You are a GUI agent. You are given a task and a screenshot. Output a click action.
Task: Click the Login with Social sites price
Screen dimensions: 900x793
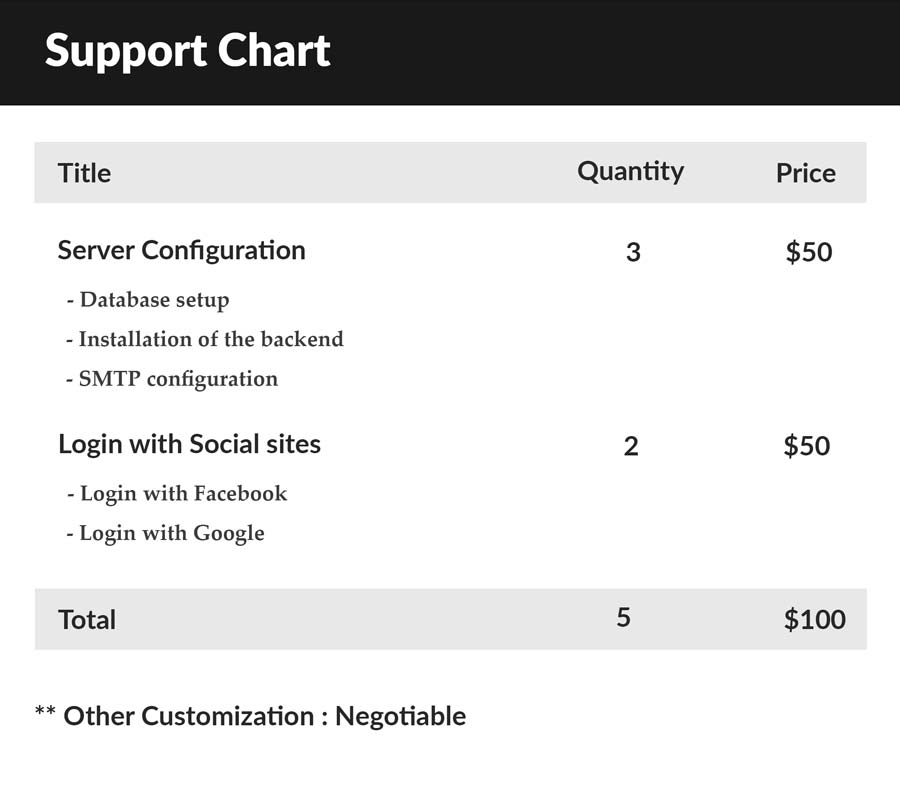(806, 446)
